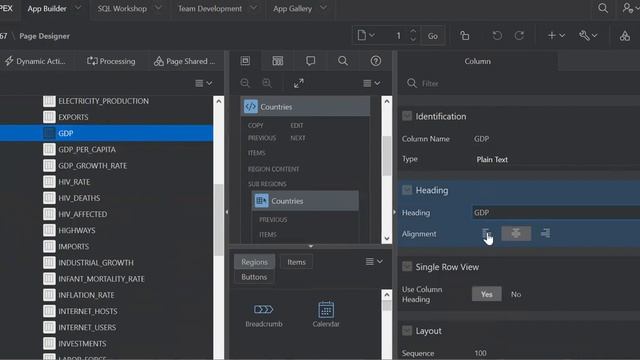Switch to Page Shared Components tab
640x360 pixels.
[x=184, y=61]
